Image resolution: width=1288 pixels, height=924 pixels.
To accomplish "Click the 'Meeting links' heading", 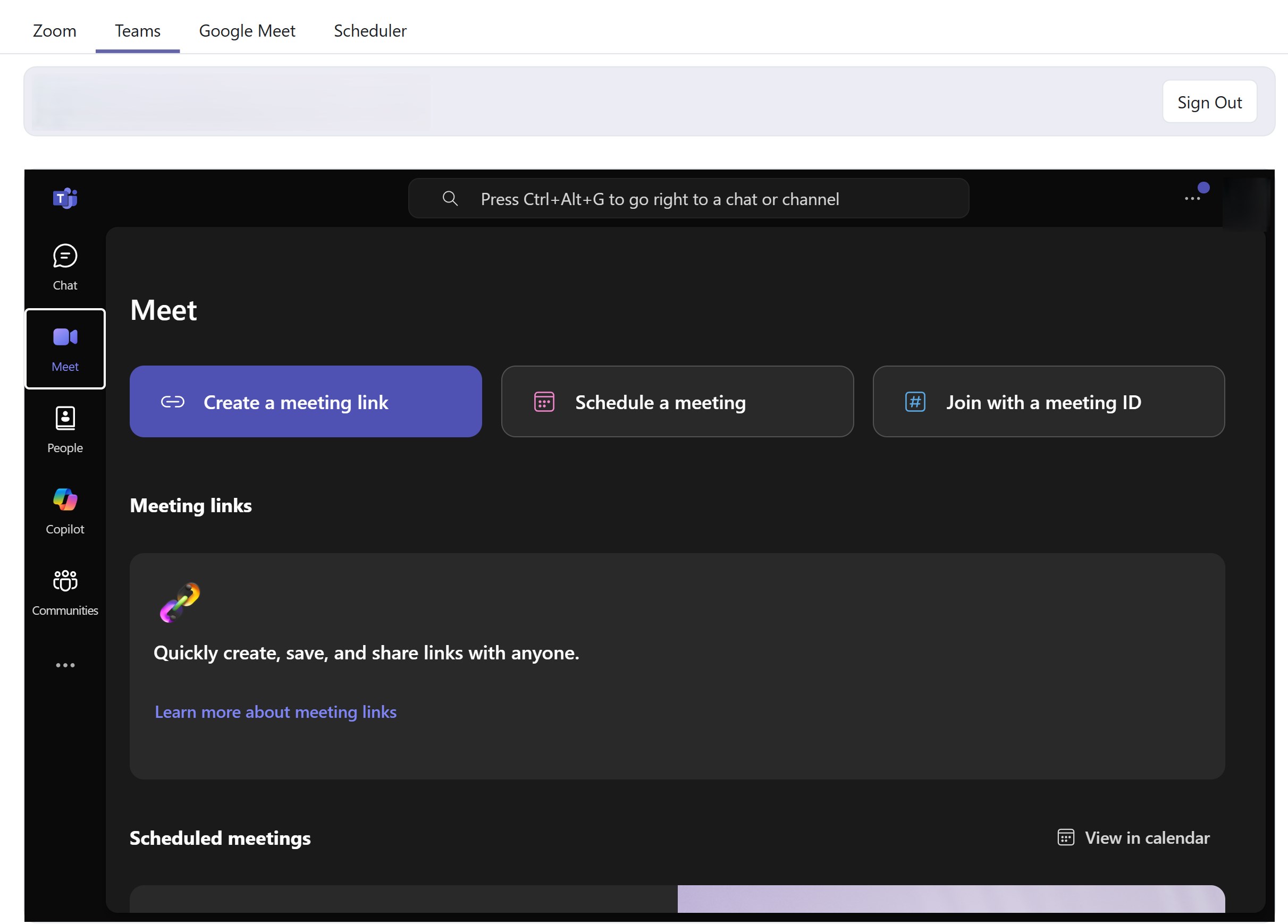I will point(191,505).
